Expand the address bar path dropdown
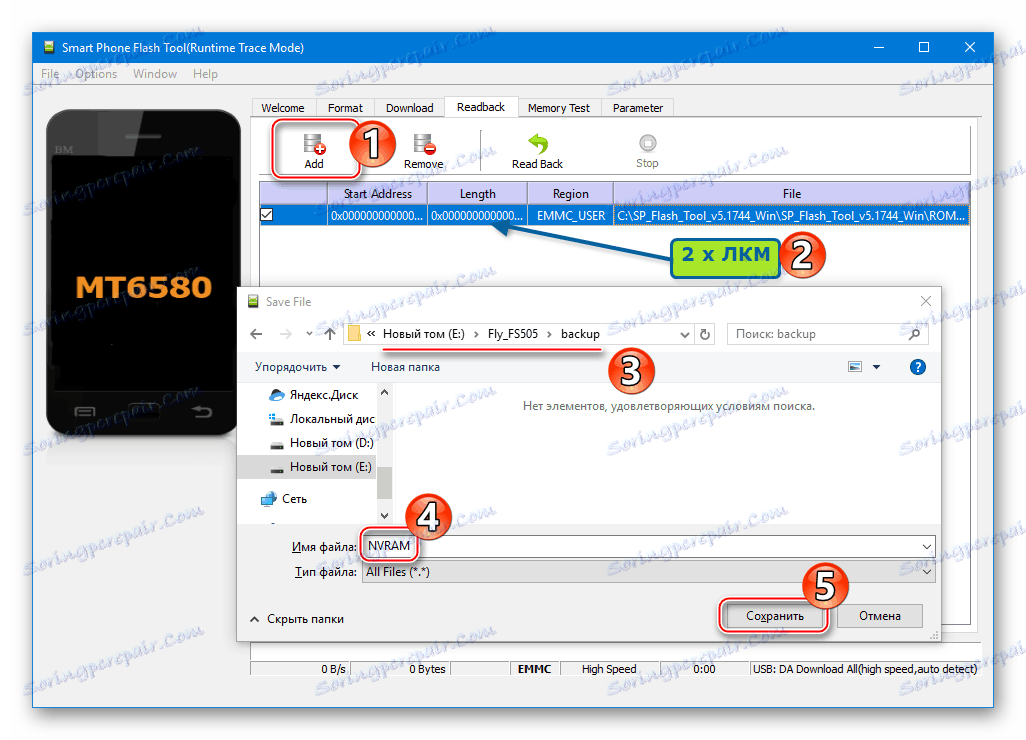 [x=684, y=334]
